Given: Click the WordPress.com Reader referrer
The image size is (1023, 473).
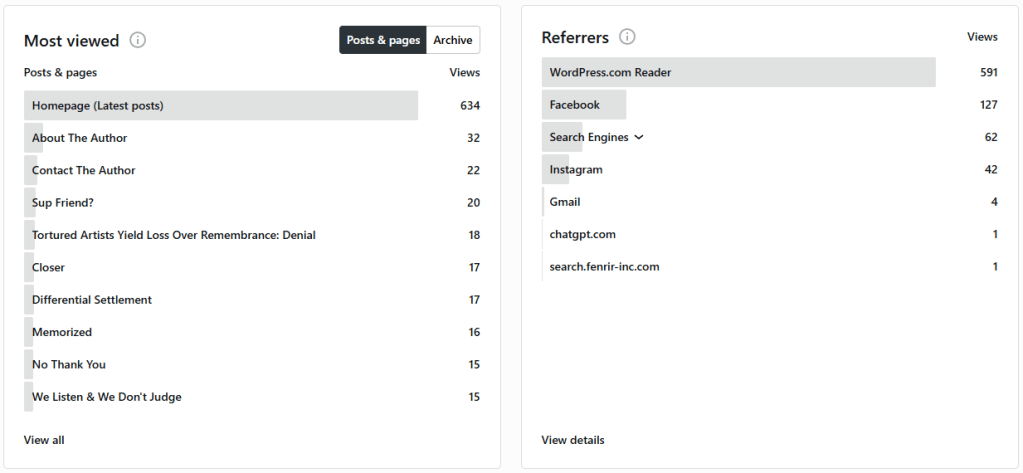Looking at the screenshot, I should click(x=610, y=73).
